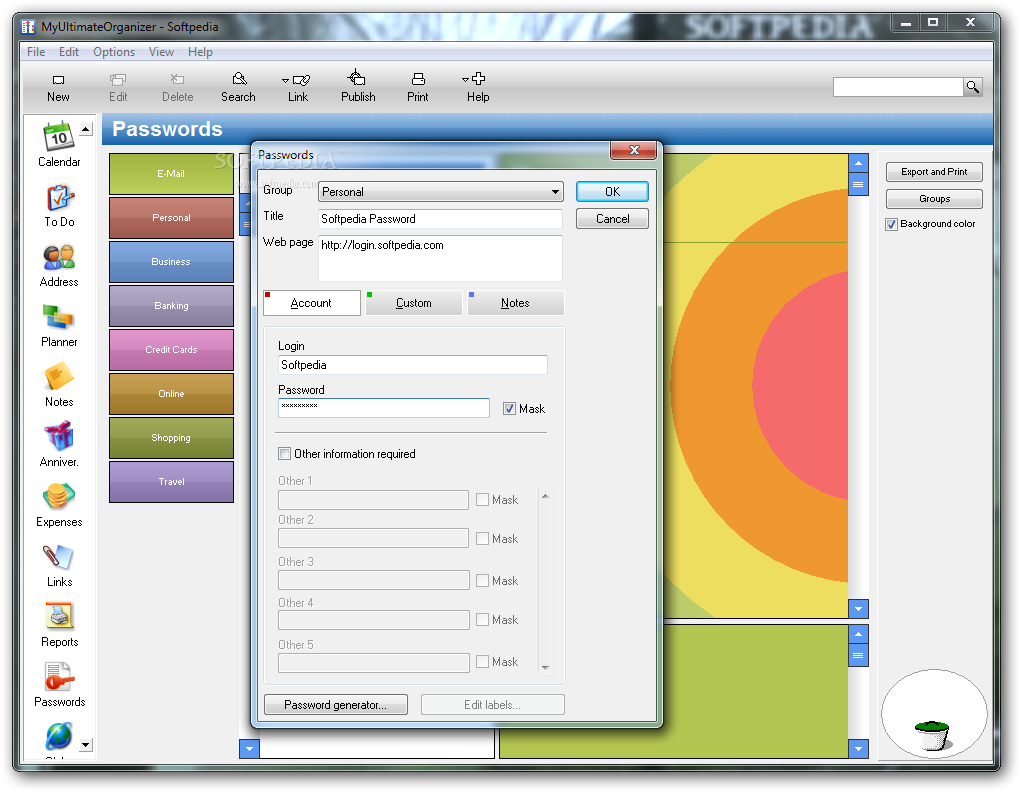Open the Group dropdown showing Personal
The image size is (1021, 792).
click(x=441, y=191)
